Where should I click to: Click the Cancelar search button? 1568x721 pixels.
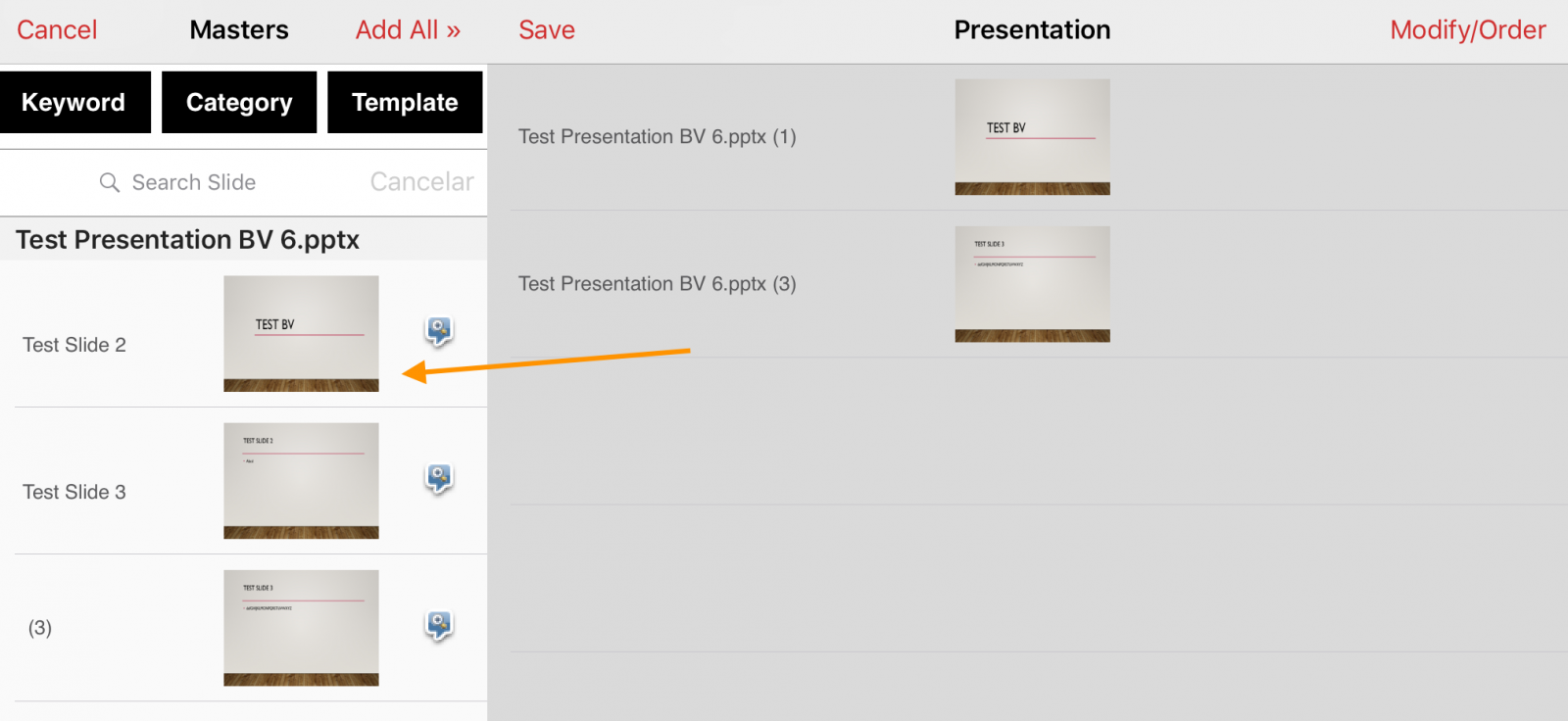point(421,182)
